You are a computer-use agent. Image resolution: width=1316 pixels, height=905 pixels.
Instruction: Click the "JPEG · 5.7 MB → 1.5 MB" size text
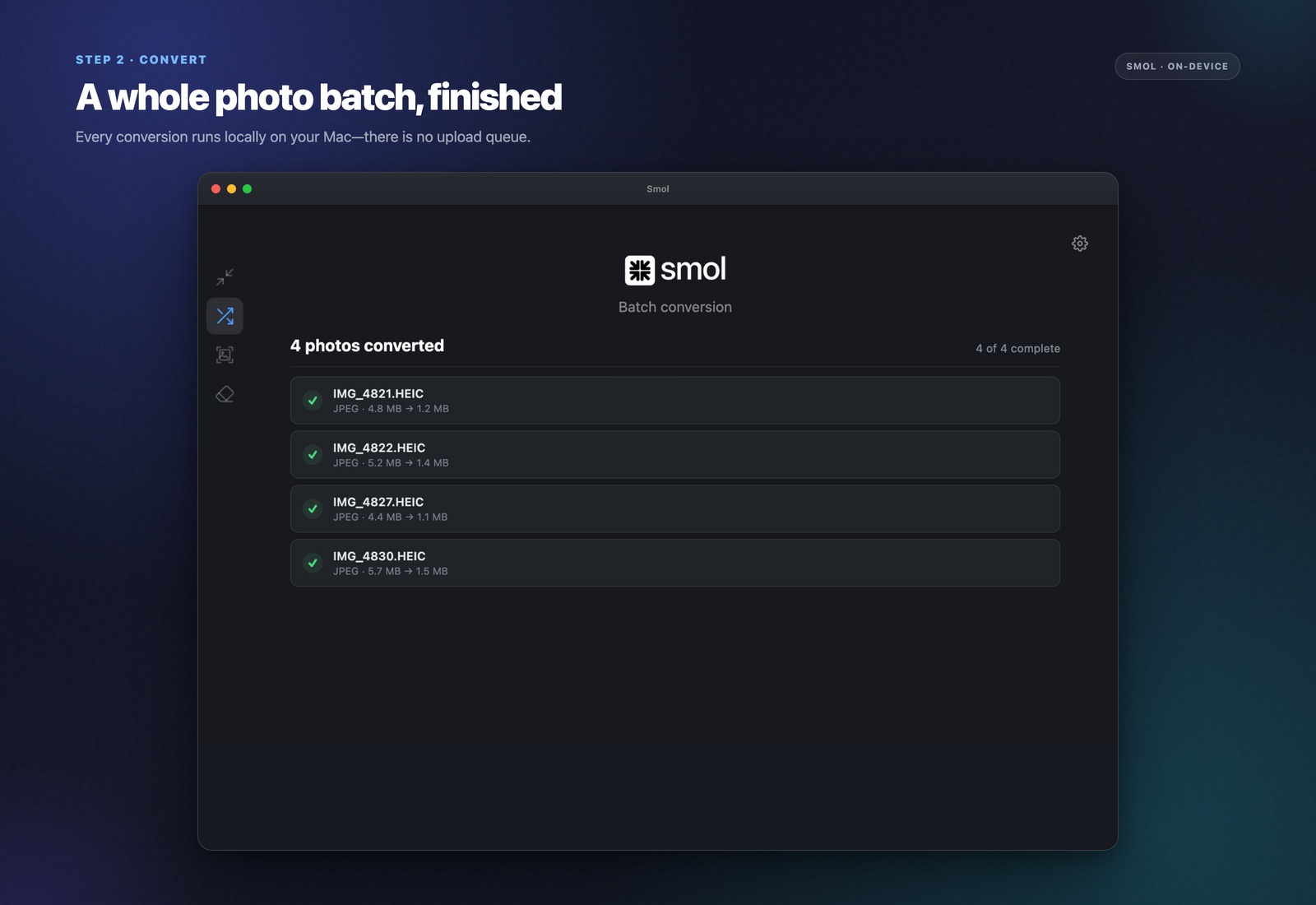point(391,572)
